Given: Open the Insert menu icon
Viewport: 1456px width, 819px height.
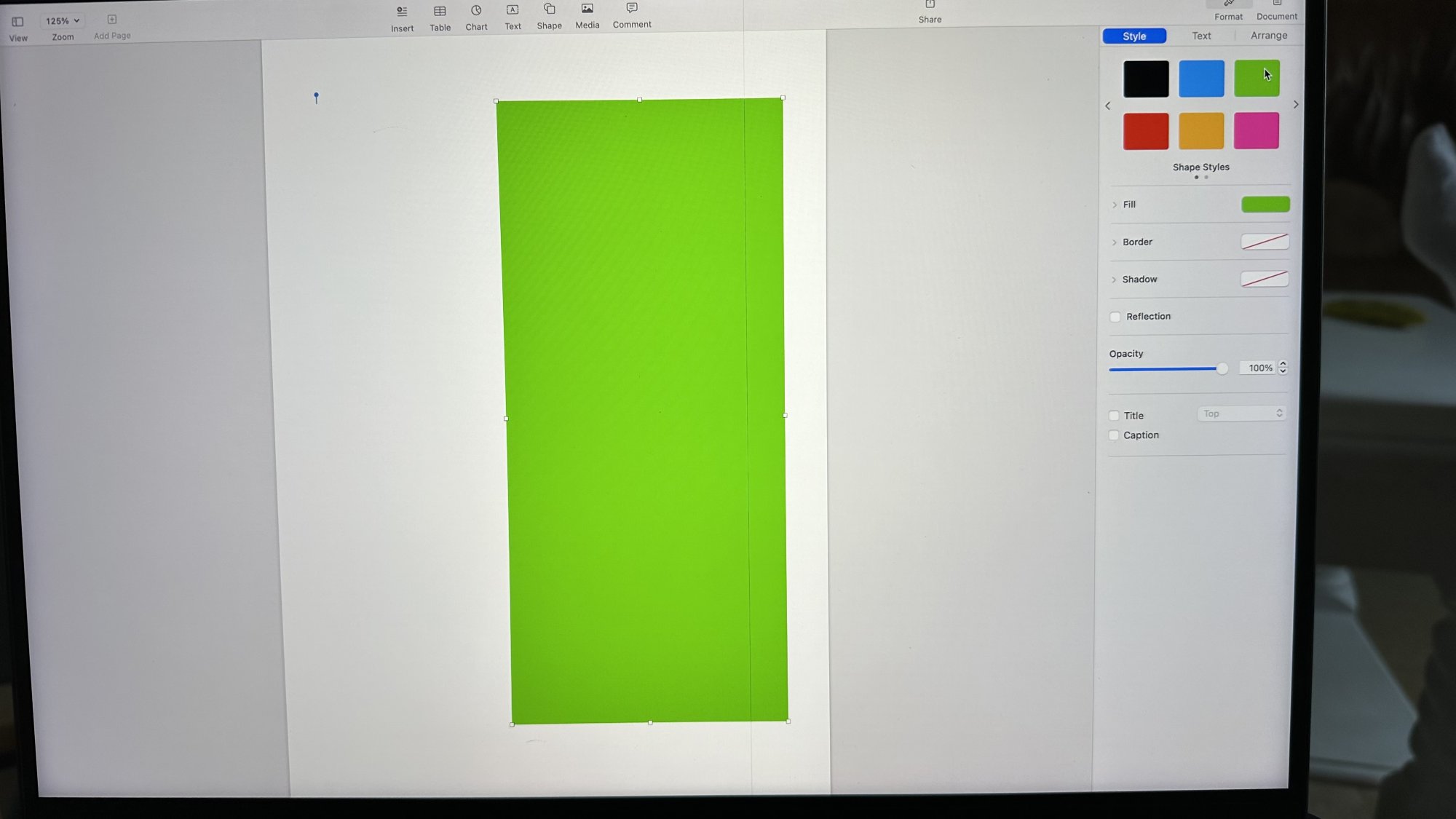Looking at the screenshot, I should [402, 12].
